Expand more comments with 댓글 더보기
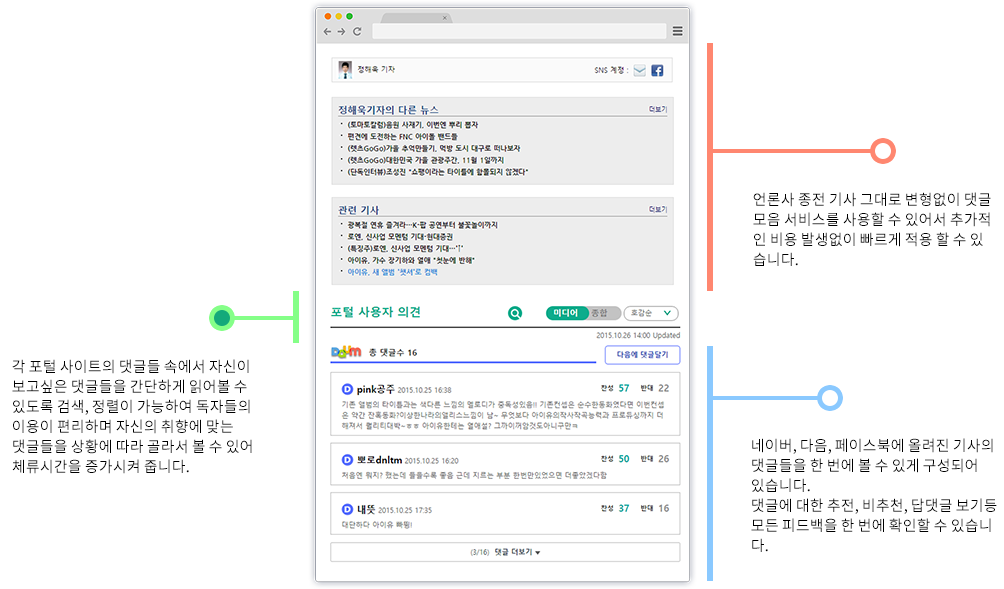The width and height of the screenshot is (1004, 589). [505, 552]
